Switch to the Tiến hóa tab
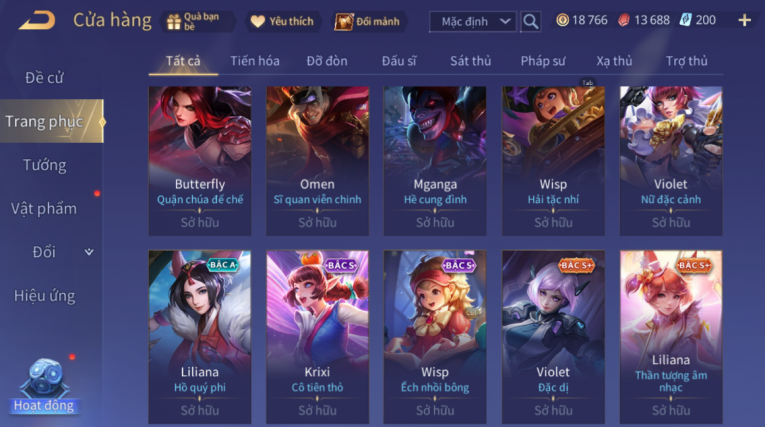765x427 pixels. 255,61
